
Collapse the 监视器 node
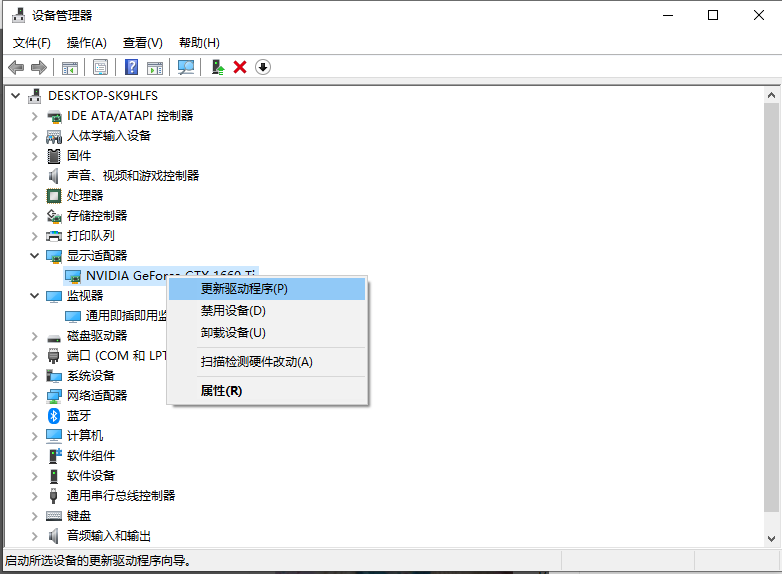[x=34, y=295]
